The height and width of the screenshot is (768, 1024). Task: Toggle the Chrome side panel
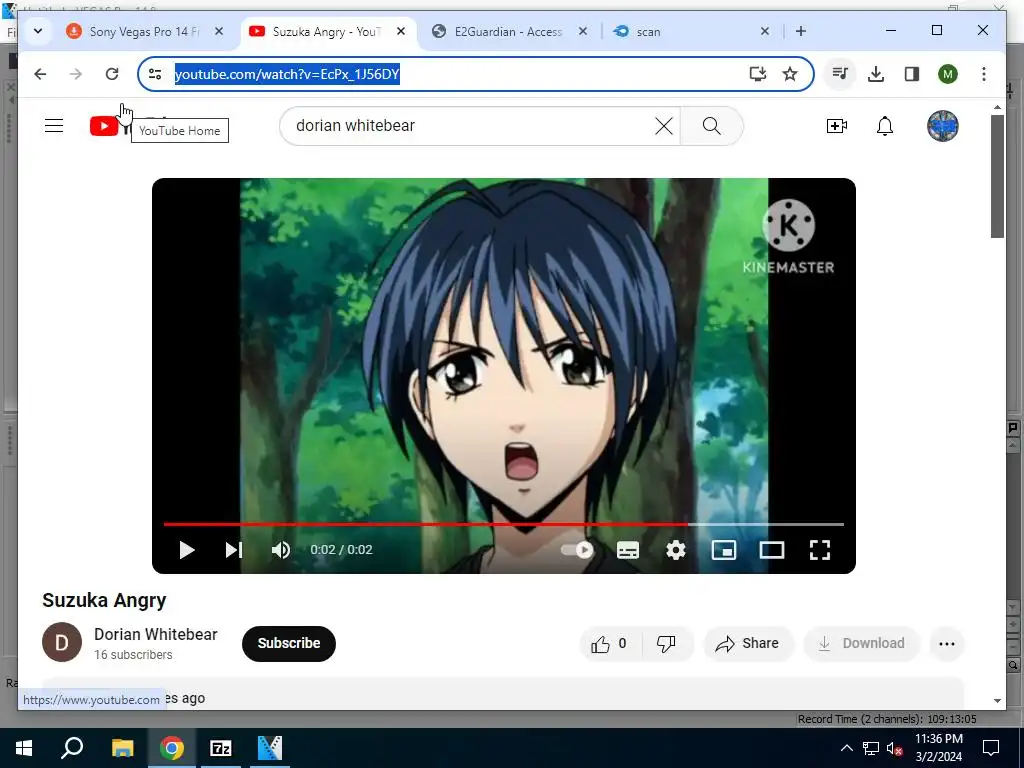coord(912,74)
